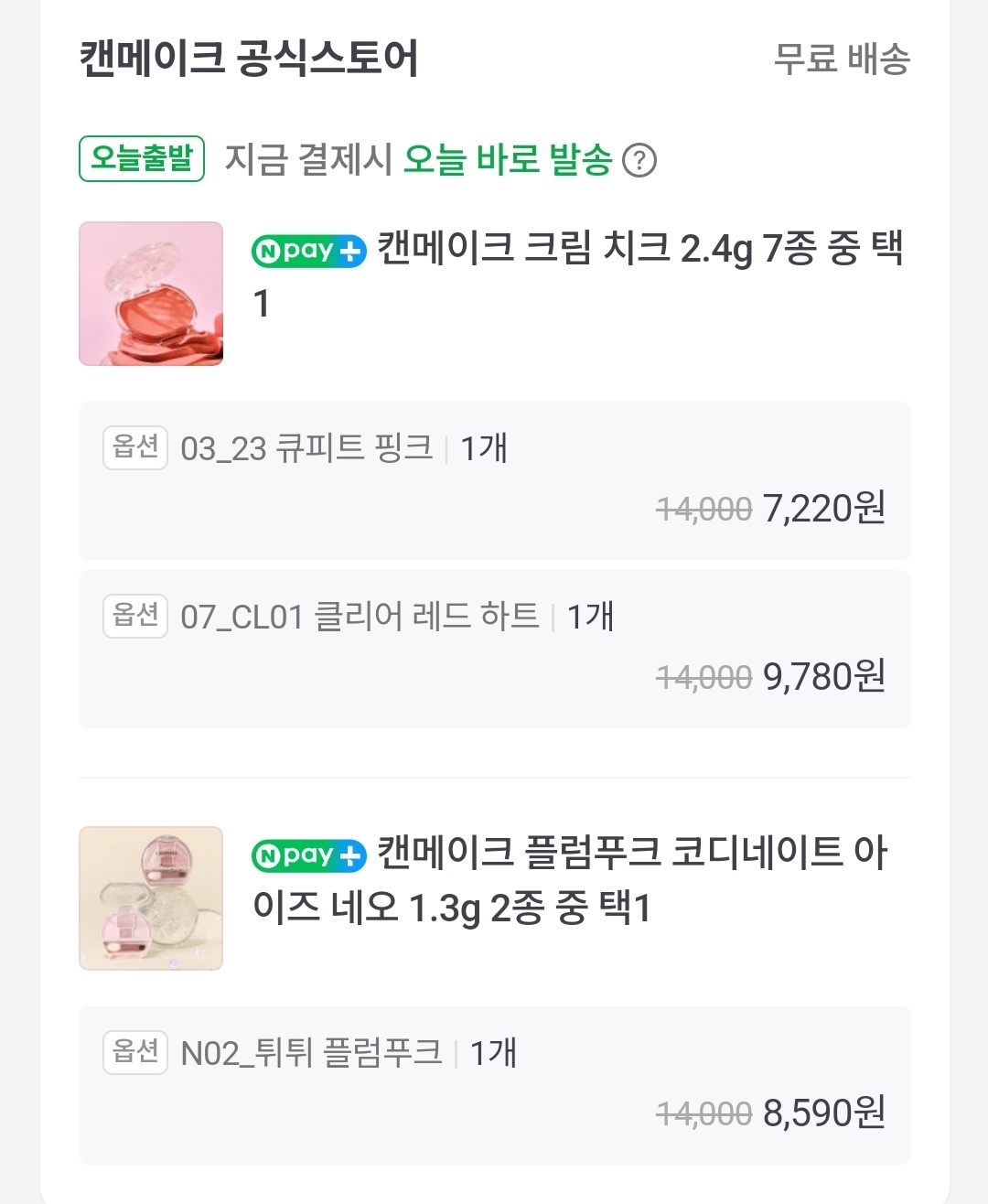This screenshot has height=1204, width=988.
Task: Open the cream cheek product thumbnail
Action: (x=151, y=294)
